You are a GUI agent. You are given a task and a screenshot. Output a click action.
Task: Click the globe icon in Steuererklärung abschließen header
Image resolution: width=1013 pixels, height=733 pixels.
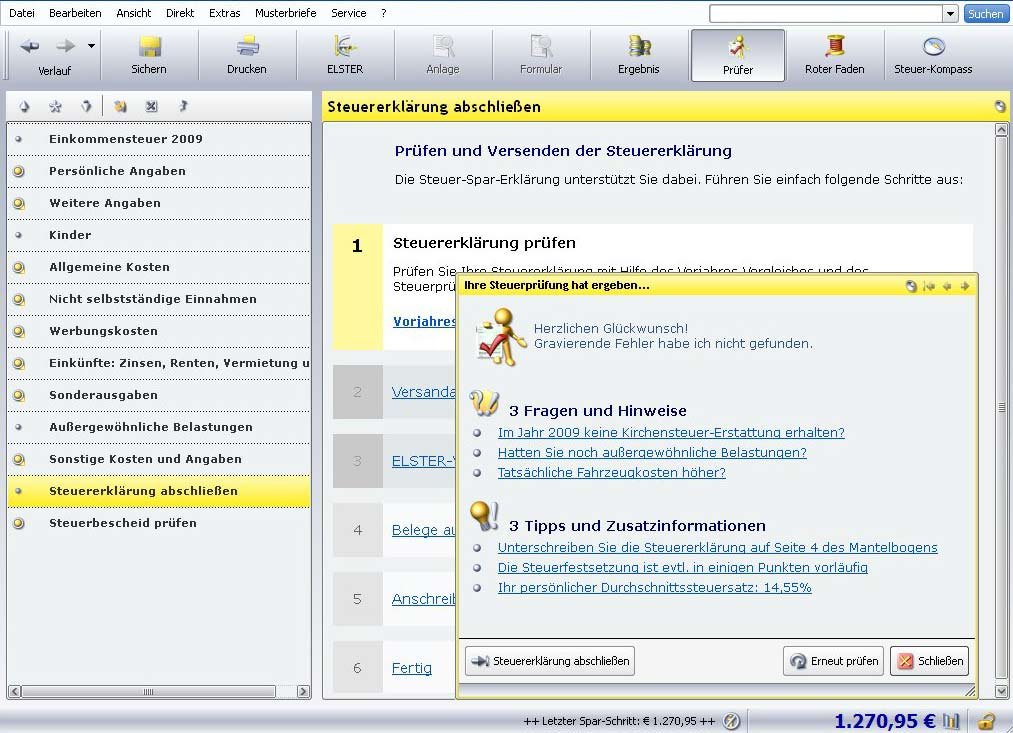coord(999,107)
